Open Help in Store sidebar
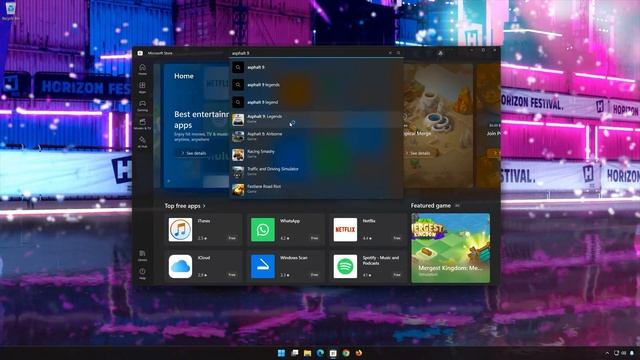640x360 pixels. pos(142,273)
